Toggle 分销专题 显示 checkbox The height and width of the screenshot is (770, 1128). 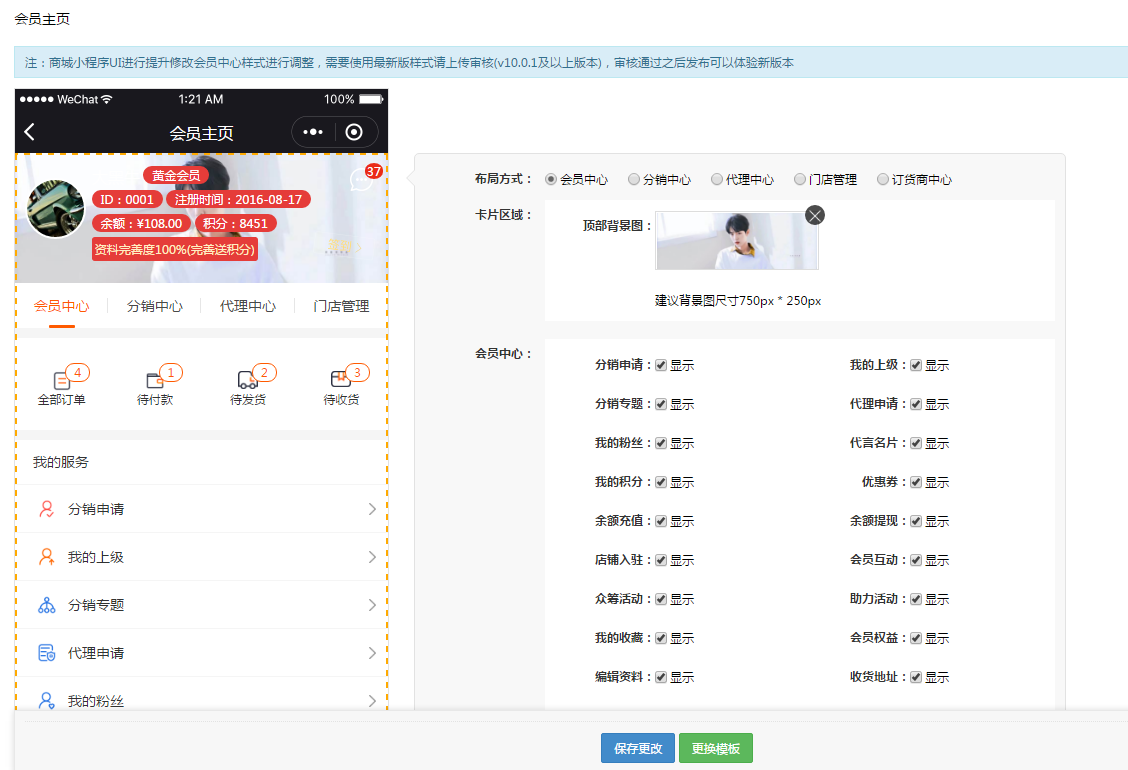(x=661, y=404)
